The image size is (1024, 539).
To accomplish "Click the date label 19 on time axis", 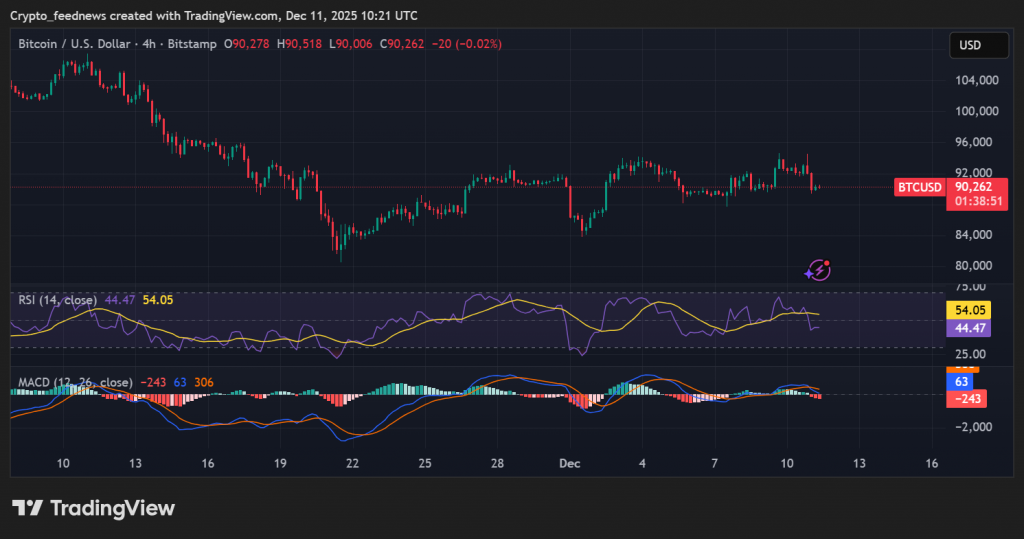I will click(x=280, y=463).
